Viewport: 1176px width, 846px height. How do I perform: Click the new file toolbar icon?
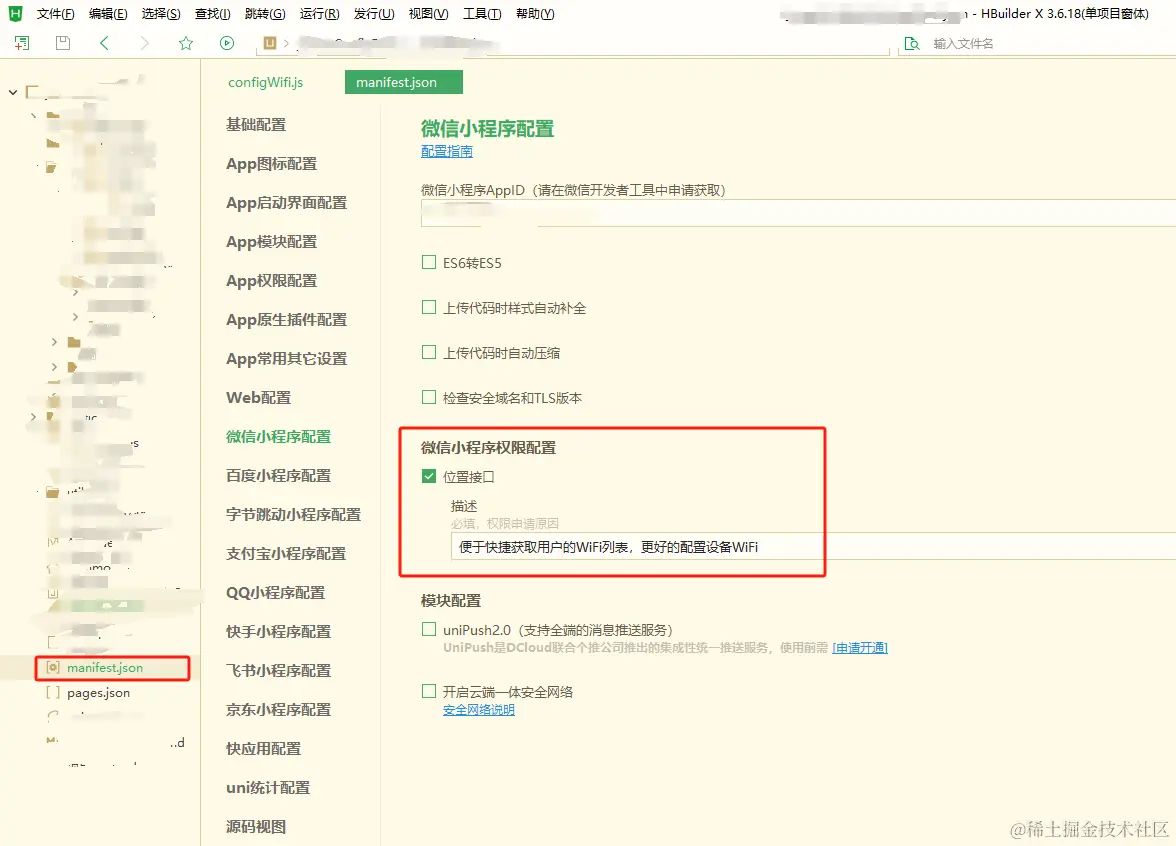(22, 44)
